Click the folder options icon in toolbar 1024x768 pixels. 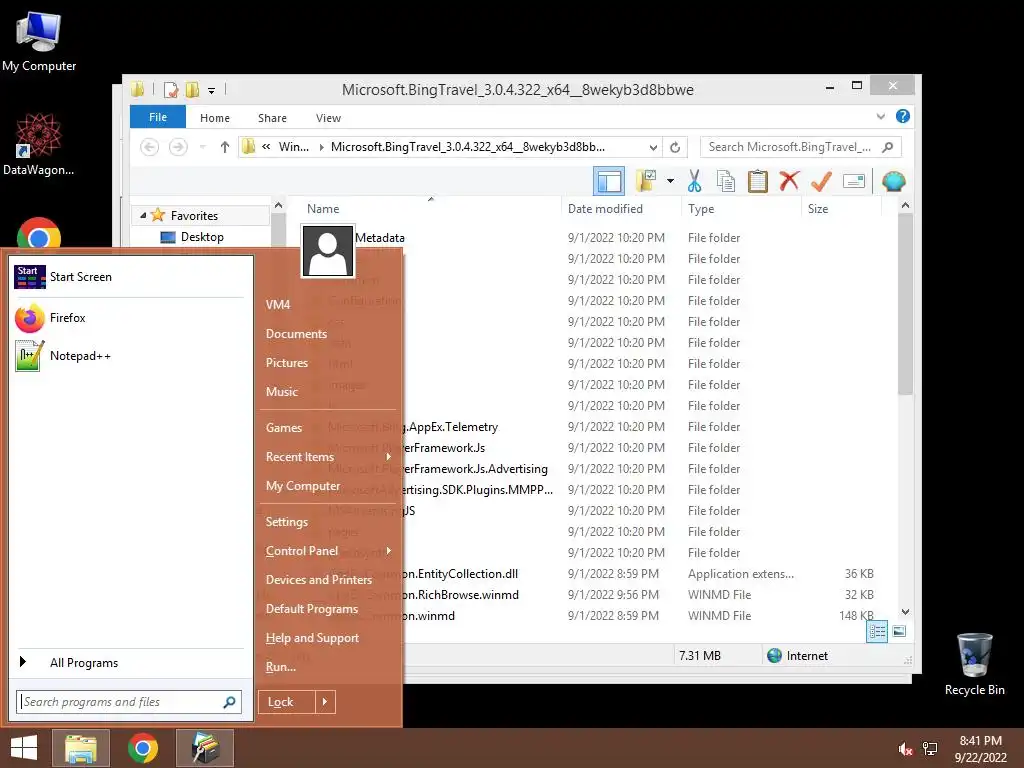(646, 181)
